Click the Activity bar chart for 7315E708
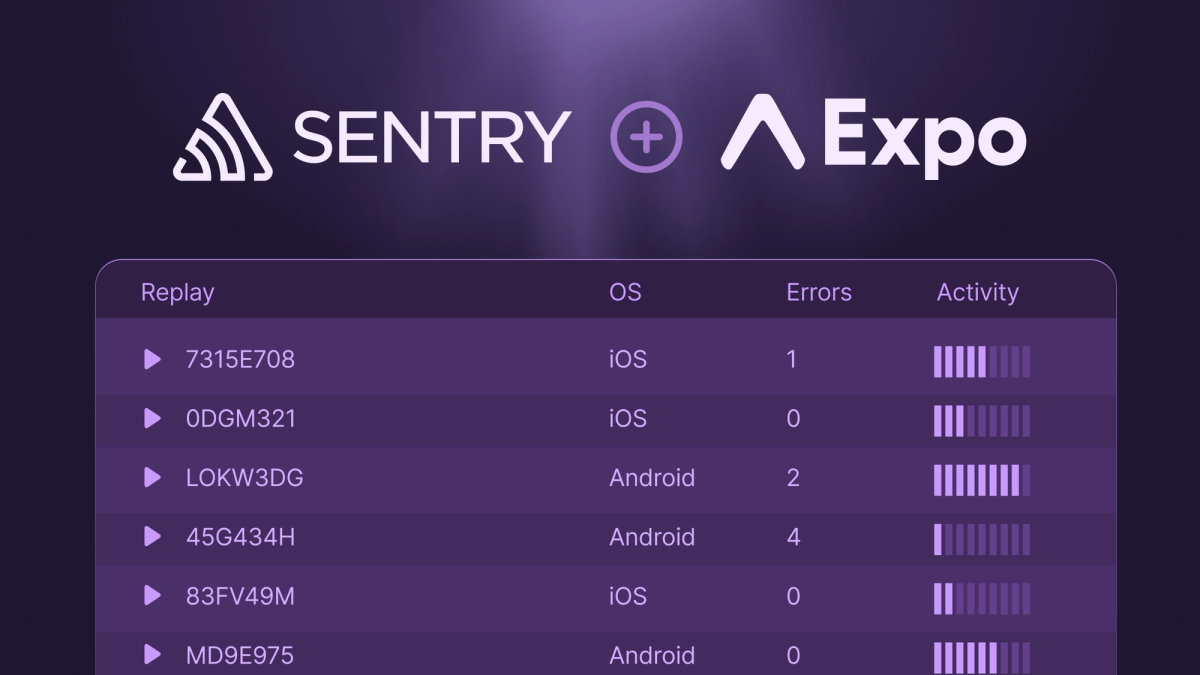 (980, 360)
